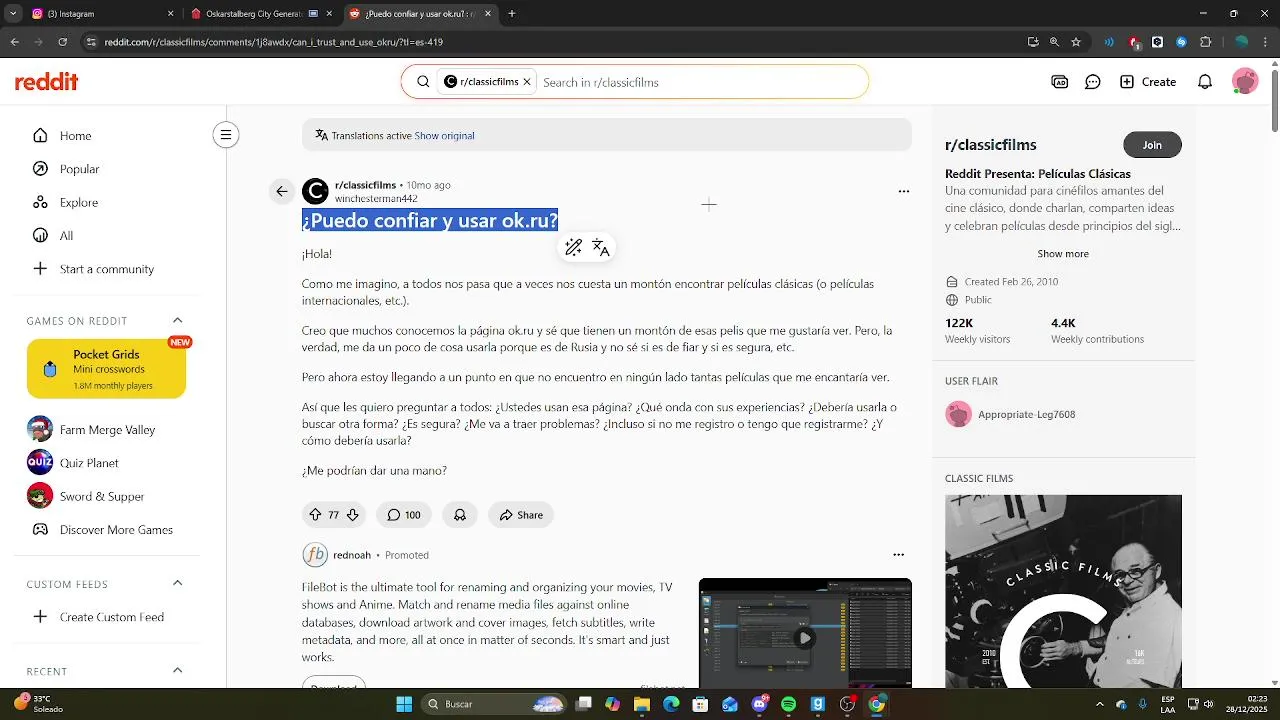Collapse the Recent section
Screen dimensions: 1280x720
coord(178,671)
